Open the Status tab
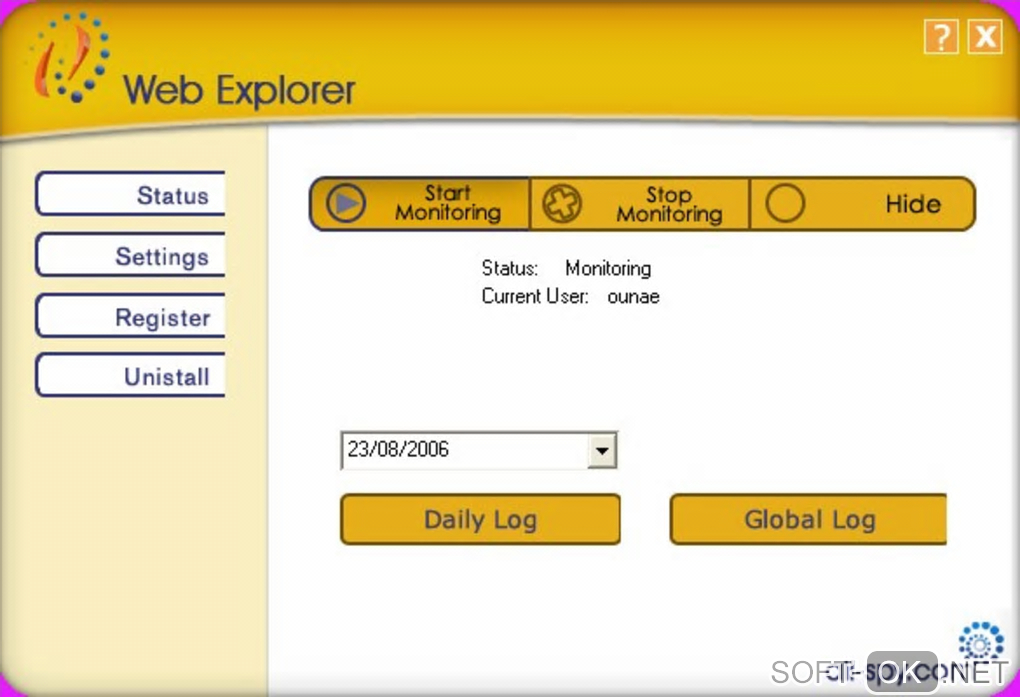The image size is (1020, 697). (x=130, y=194)
